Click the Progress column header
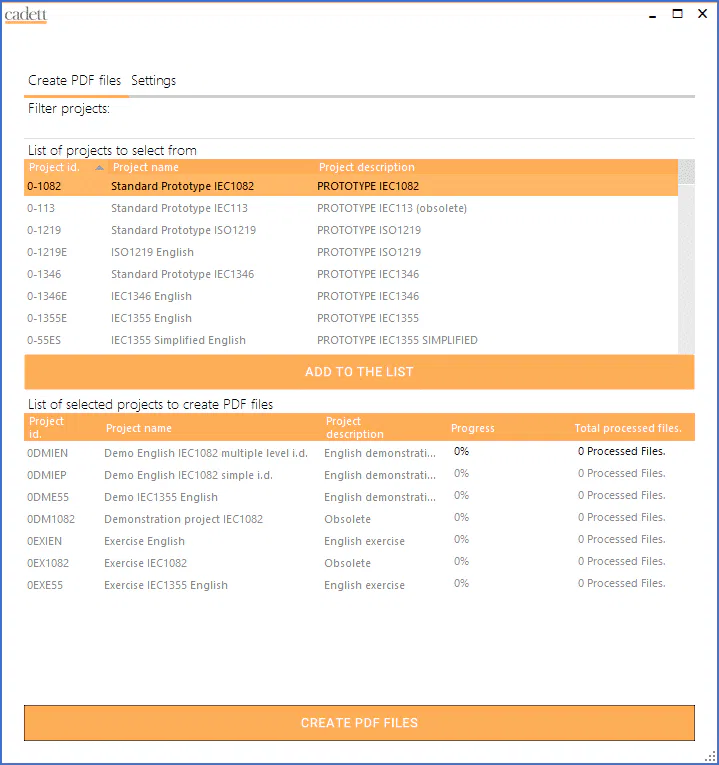 click(472, 428)
